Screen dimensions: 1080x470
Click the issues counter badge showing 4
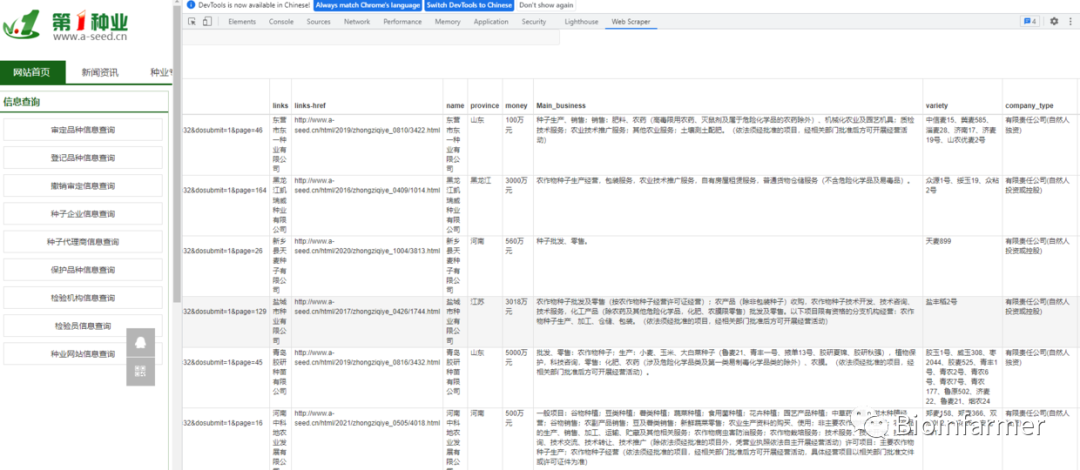point(1028,21)
